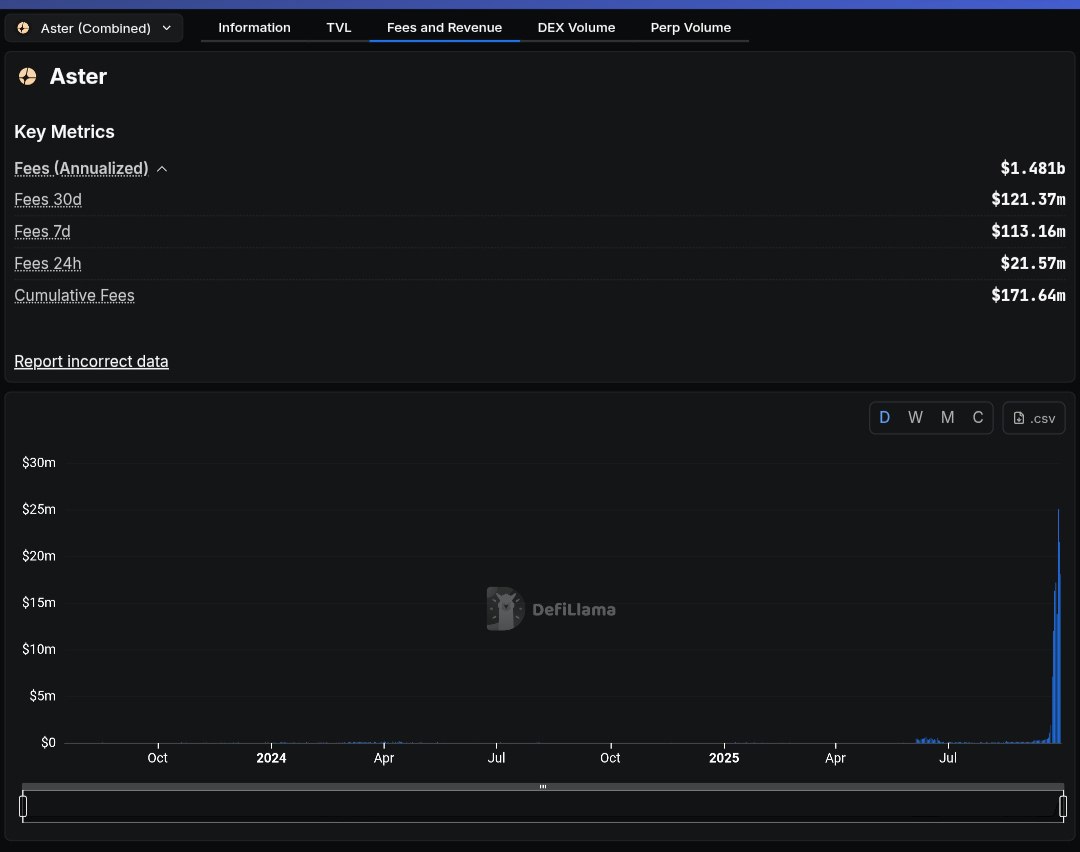Open the Aster (Combined) protocol dropdown
Image resolution: width=1080 pixels, height=852 pixels.
pos(94,28)
